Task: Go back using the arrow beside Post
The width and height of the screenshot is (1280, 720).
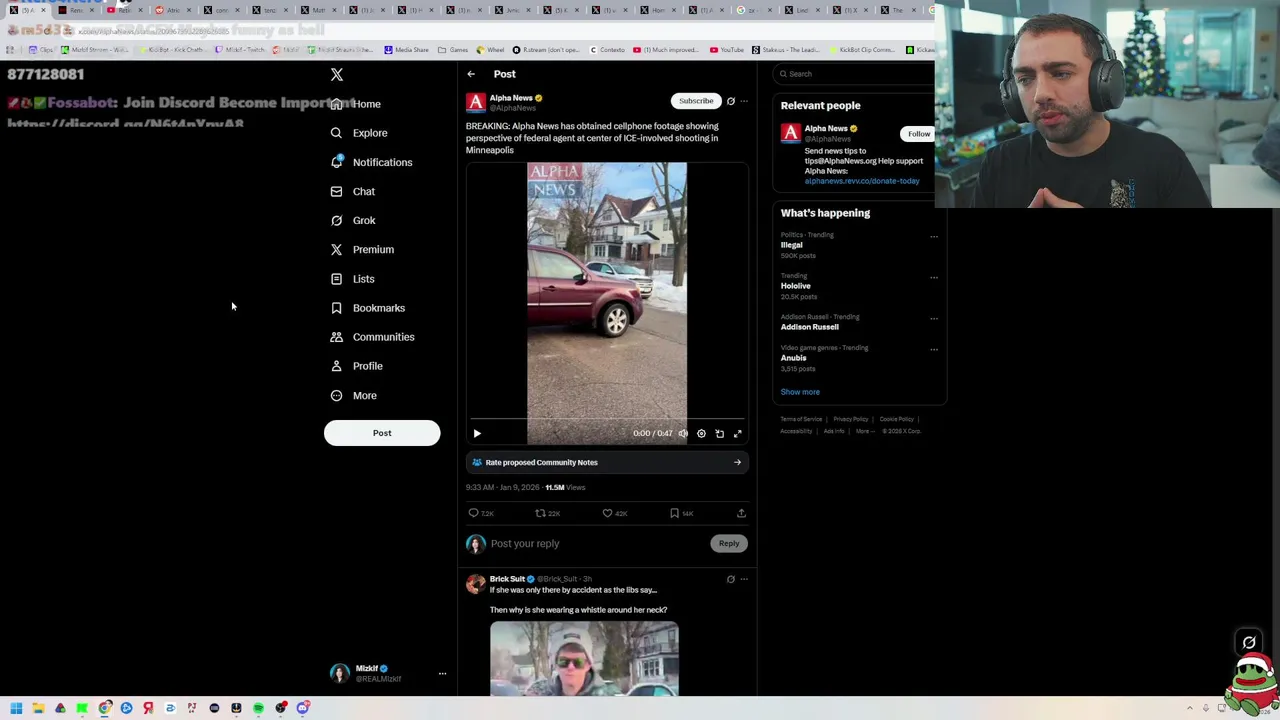Action: point(471,74)
